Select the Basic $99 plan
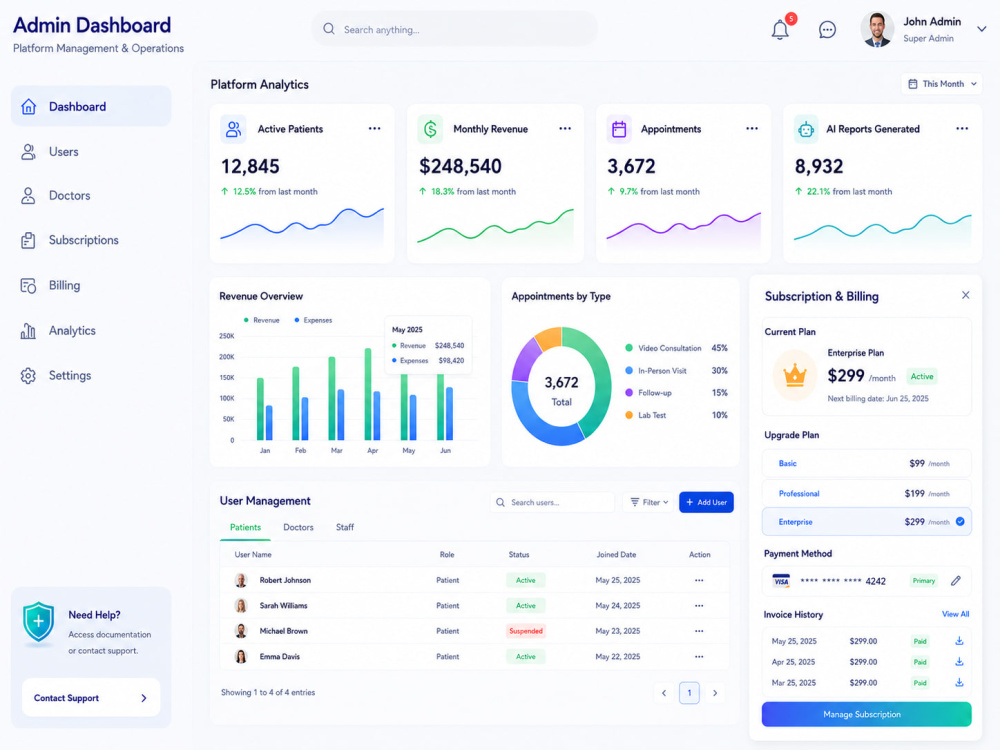The image size is (1000, 750). (x=866, y=464)
